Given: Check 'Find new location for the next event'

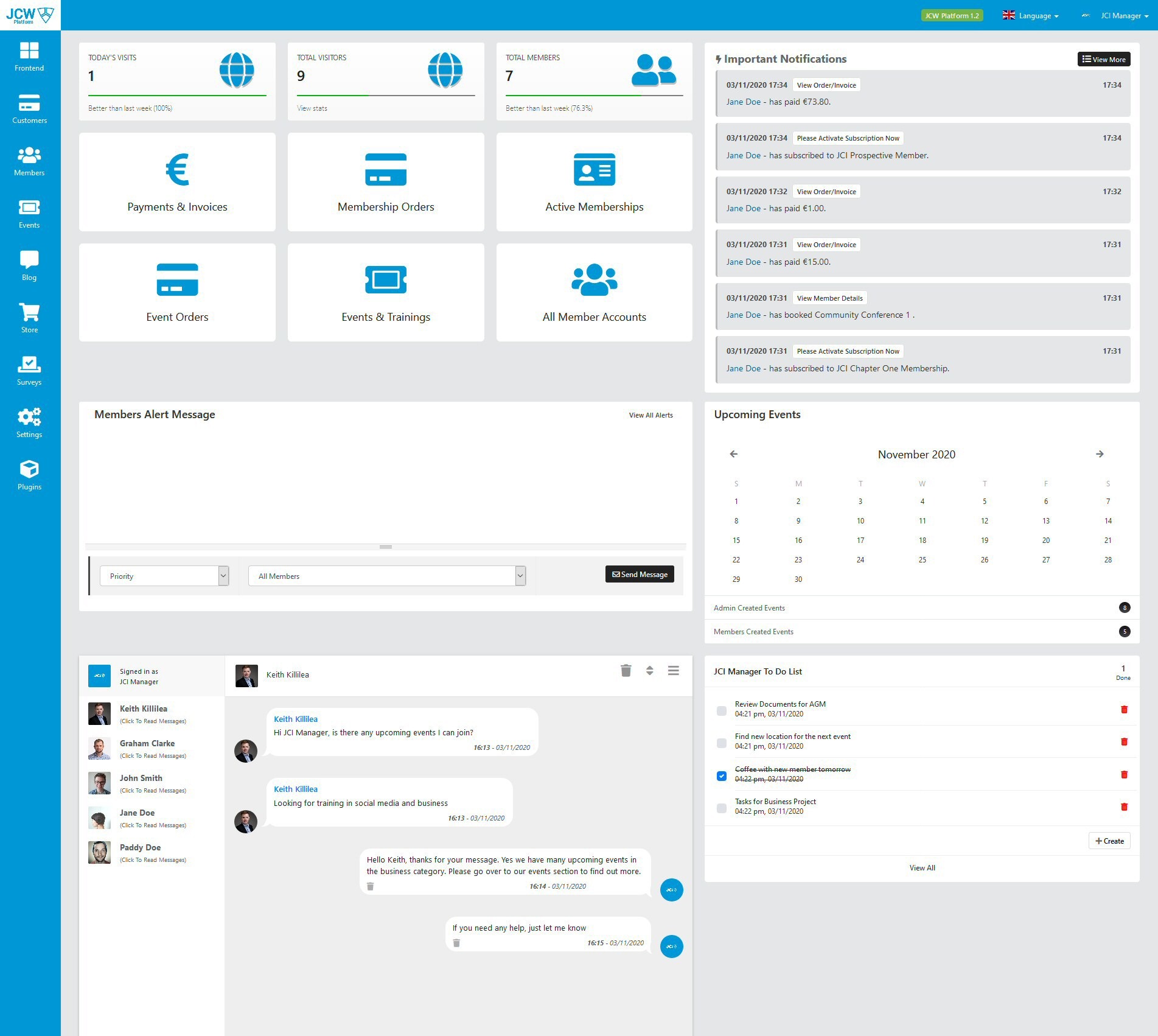Looking at the screenshot, I should (722, 743).
